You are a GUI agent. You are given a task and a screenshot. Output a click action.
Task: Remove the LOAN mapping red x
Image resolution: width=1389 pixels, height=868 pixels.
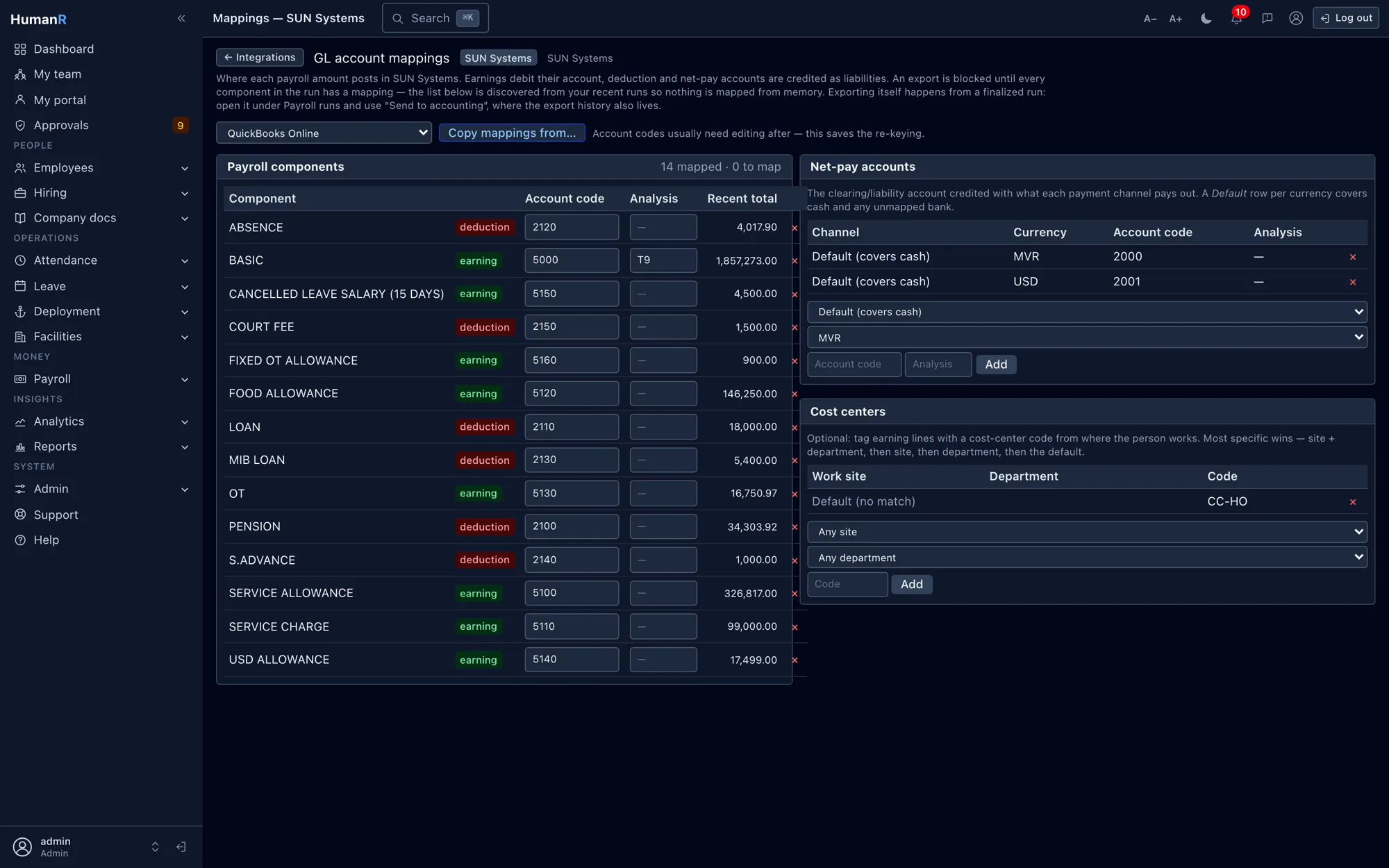point(795,428)
